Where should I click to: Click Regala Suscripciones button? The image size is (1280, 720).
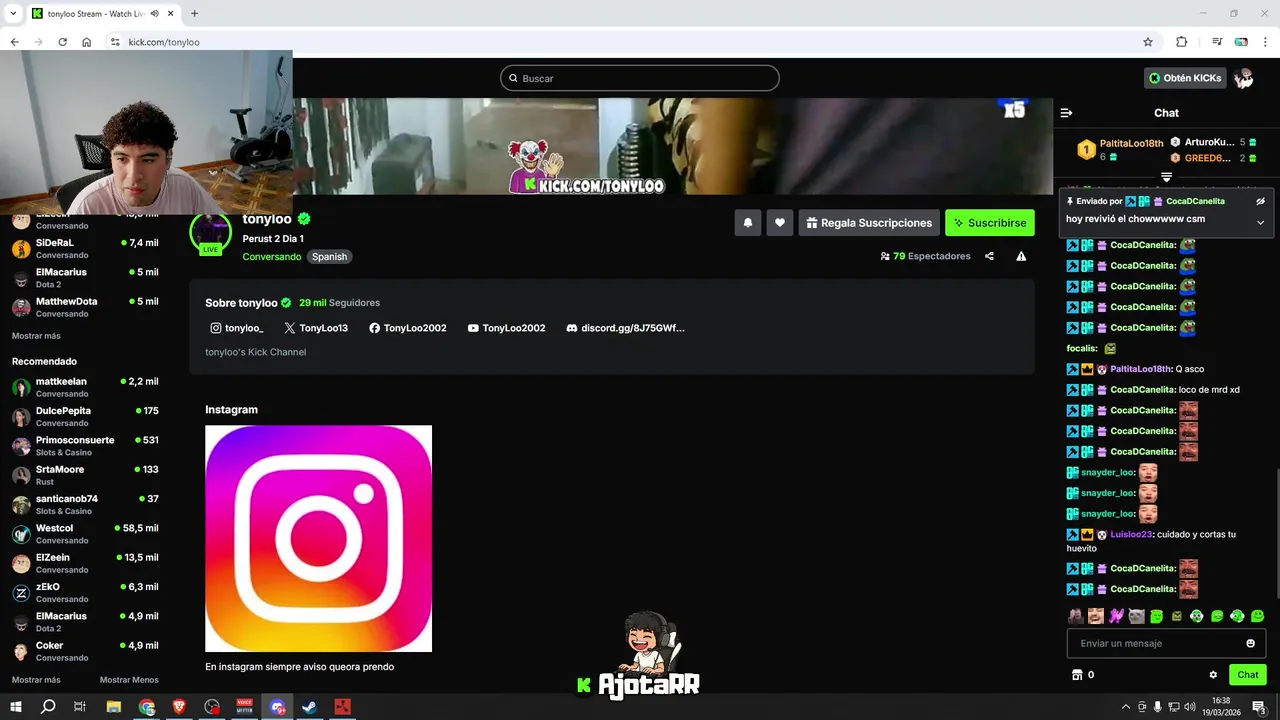868,223
